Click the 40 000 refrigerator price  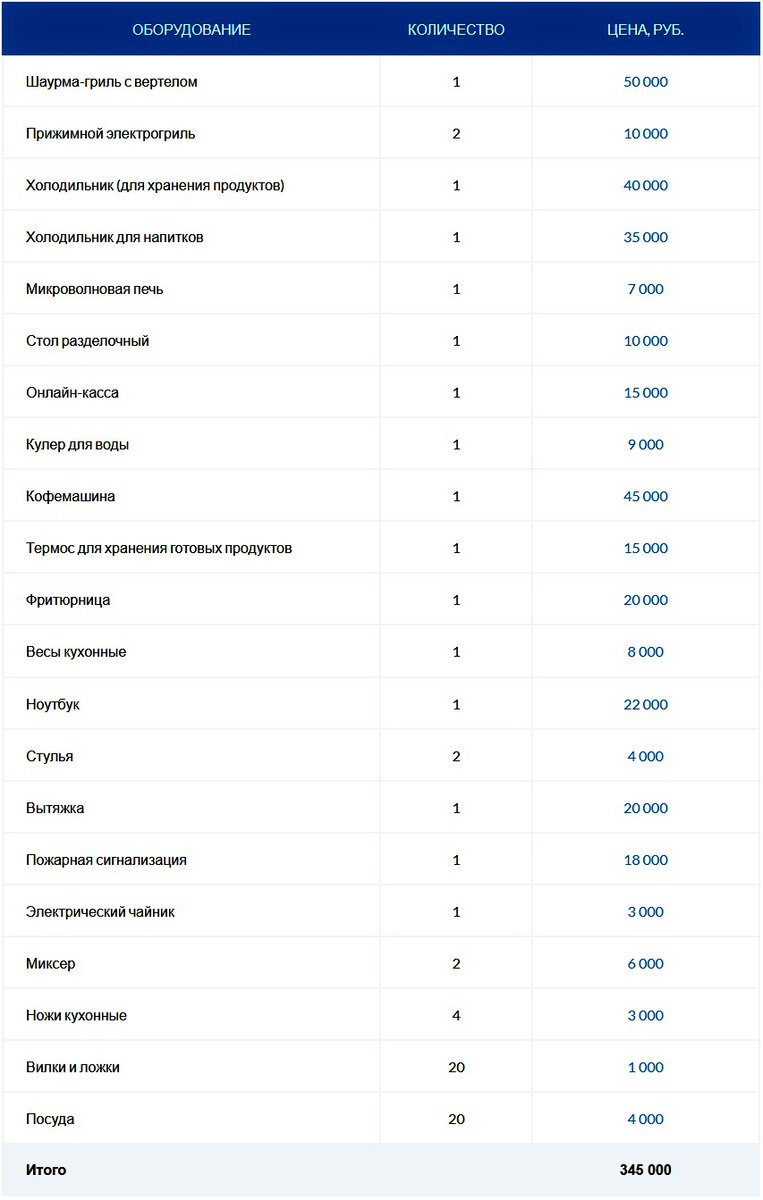(645, 186)
